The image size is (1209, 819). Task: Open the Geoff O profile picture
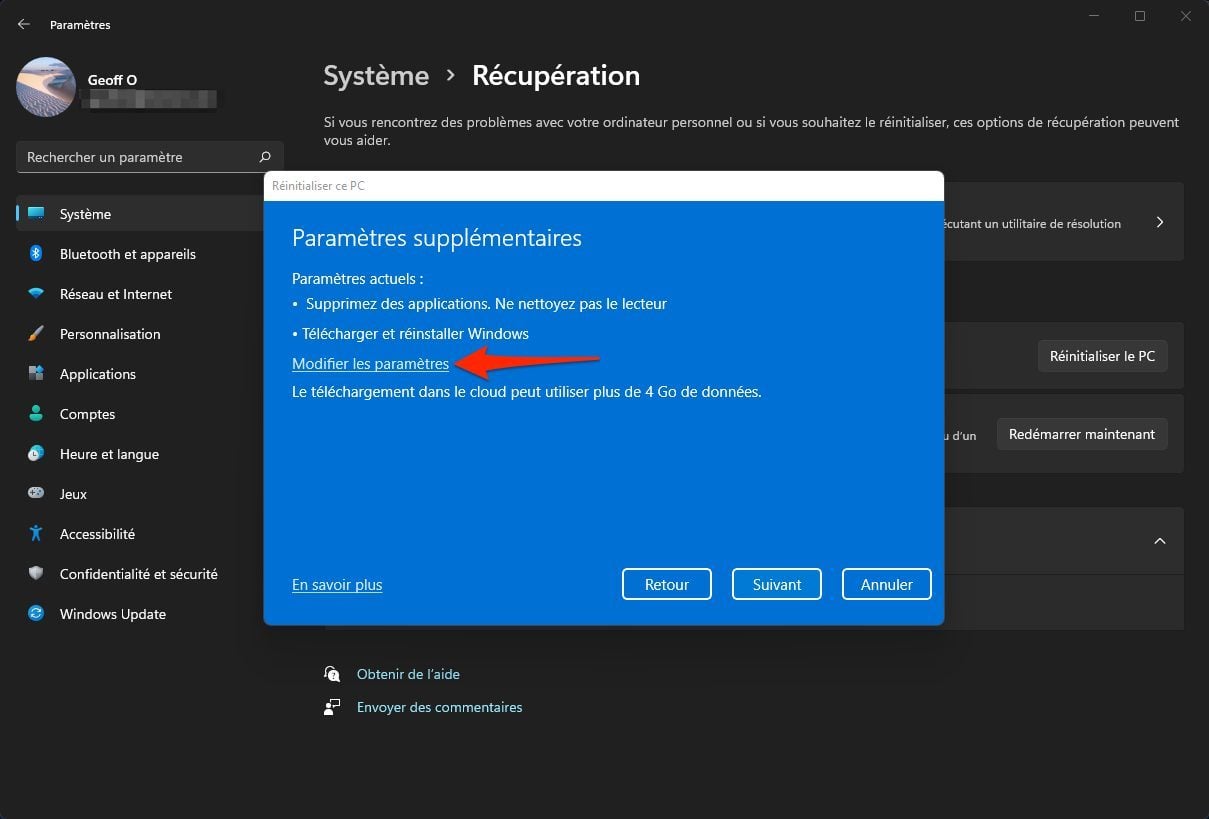pos(46,87)
